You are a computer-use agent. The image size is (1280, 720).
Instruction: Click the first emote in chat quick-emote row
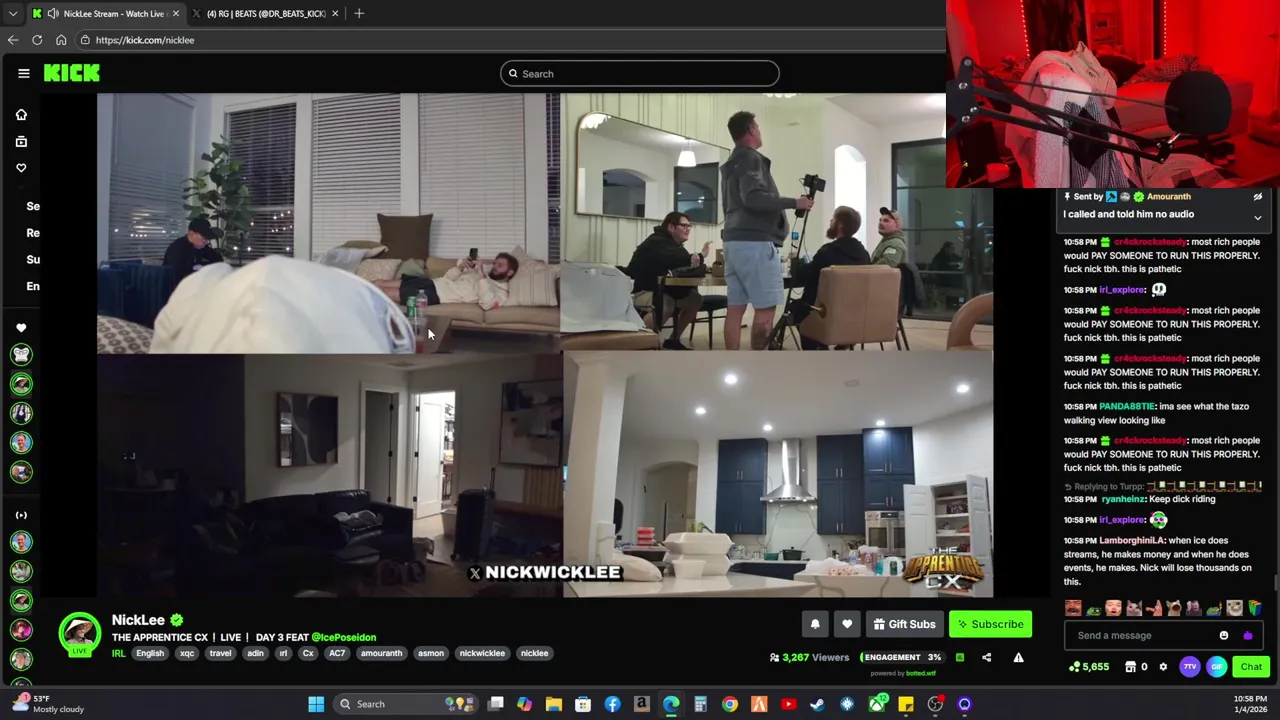(1073, 608)
